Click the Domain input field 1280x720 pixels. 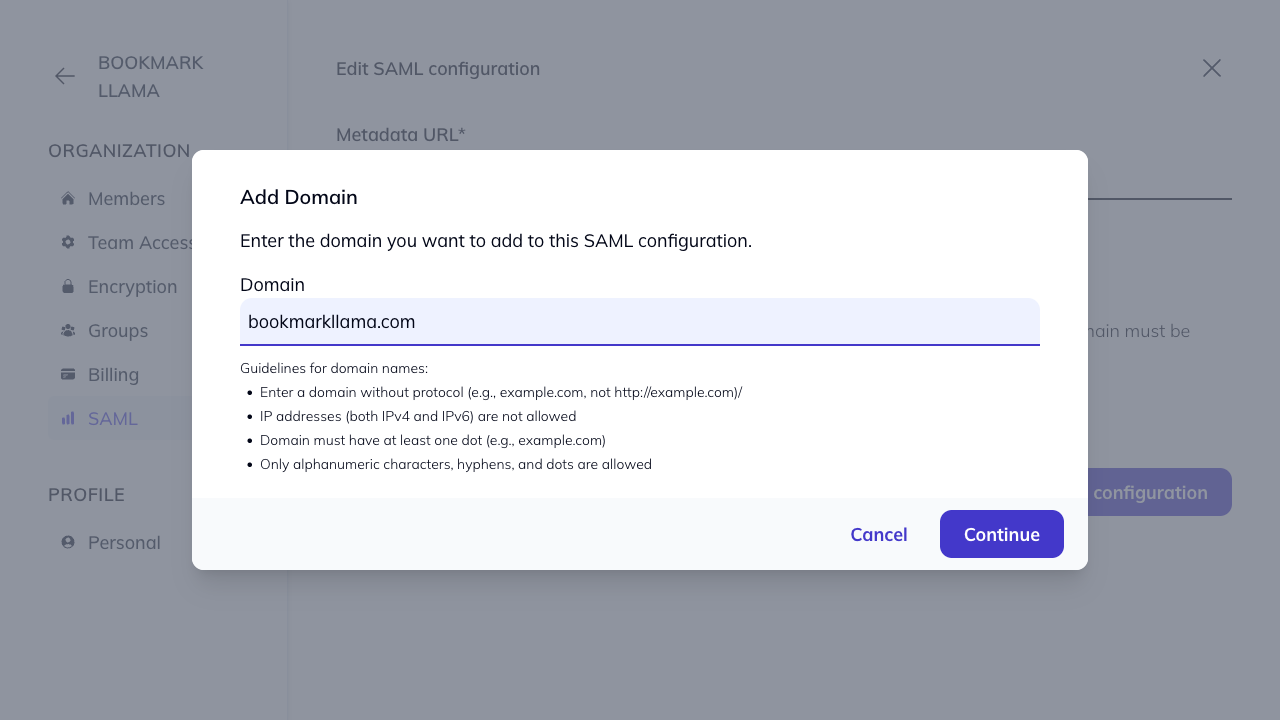click(x=640, y=322)
